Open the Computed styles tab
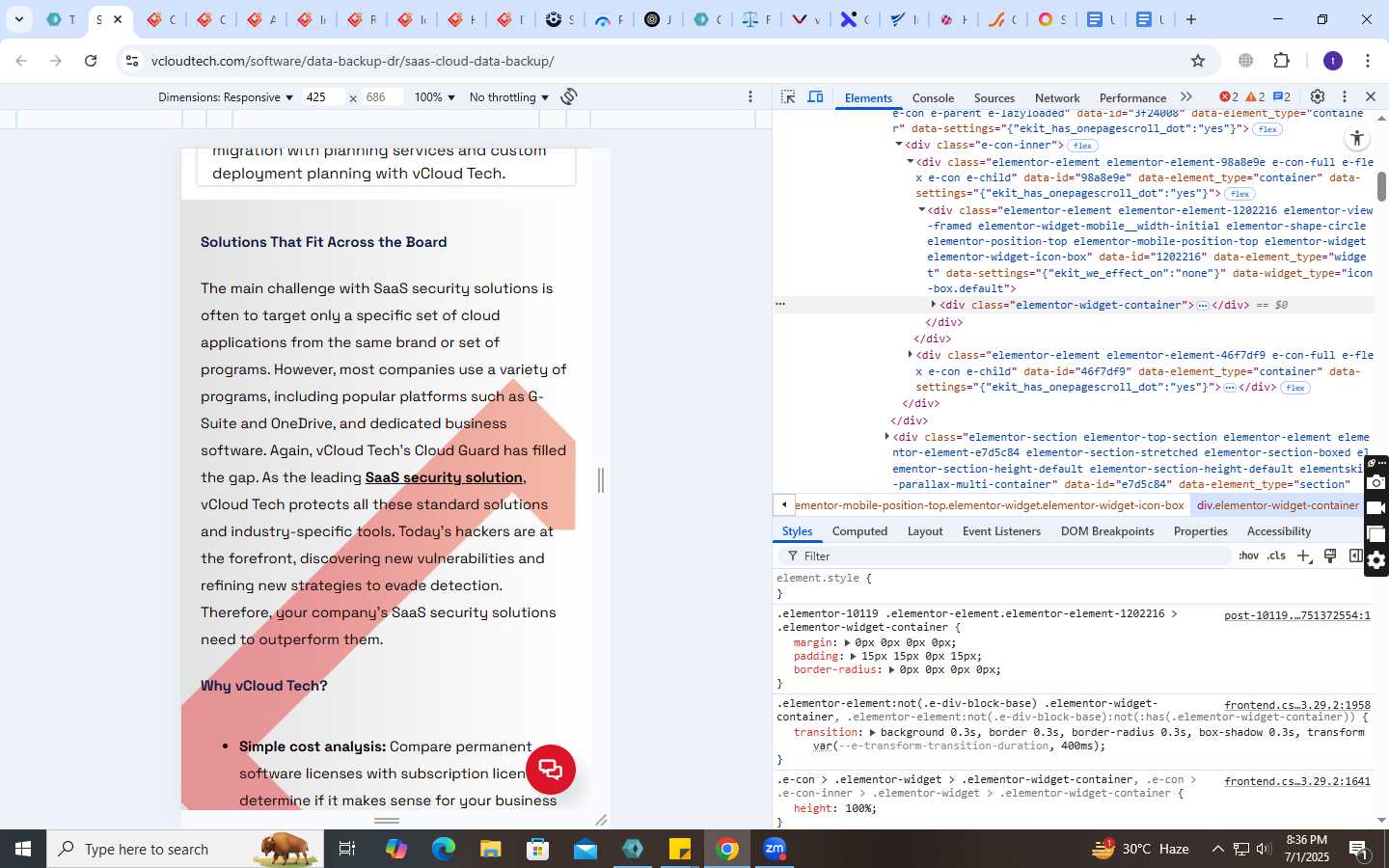 pyautogui.click(x=859, y=531)
